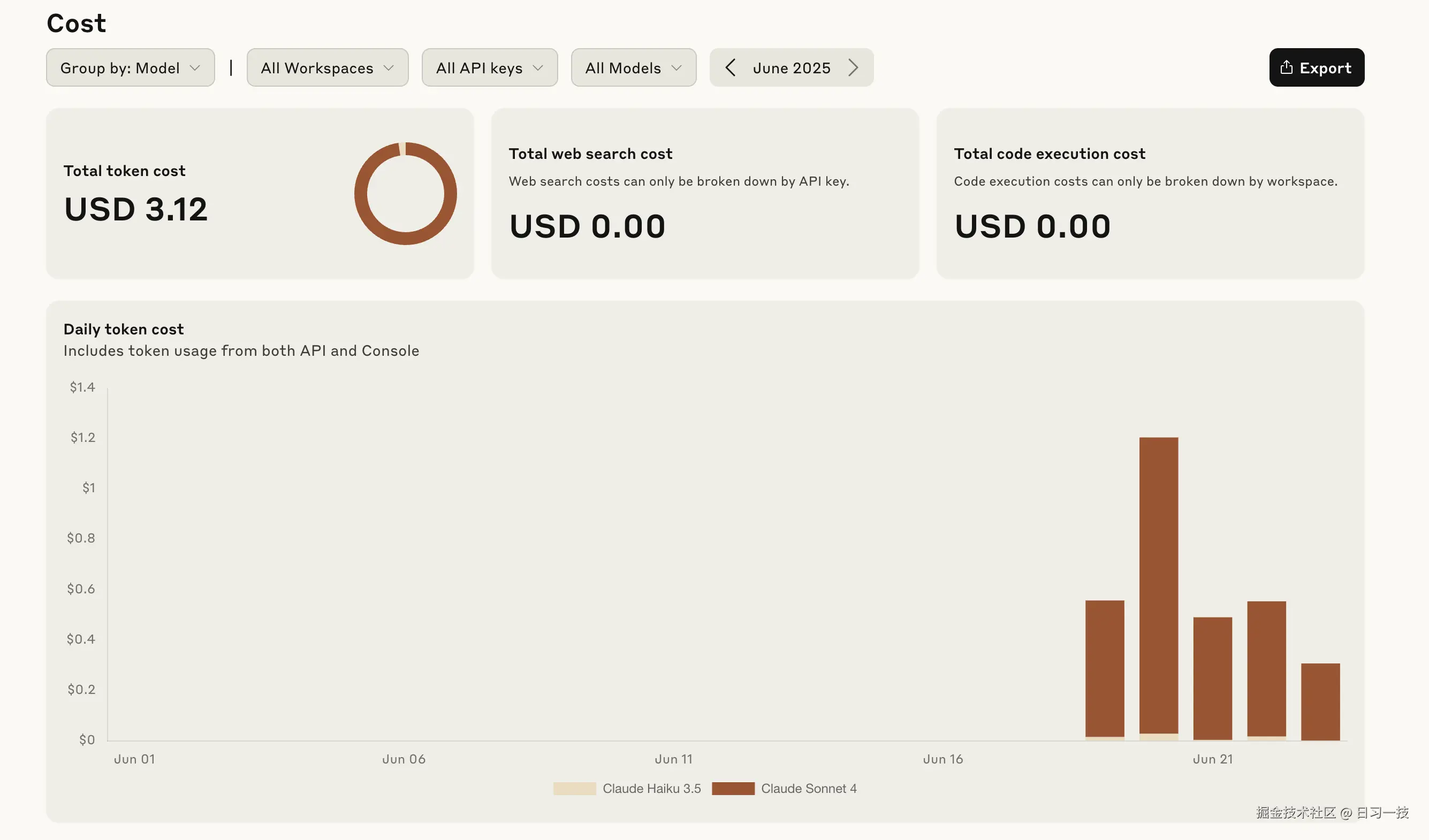
Task: Open the Group by: Model dropdown
Action: point(130,68)
